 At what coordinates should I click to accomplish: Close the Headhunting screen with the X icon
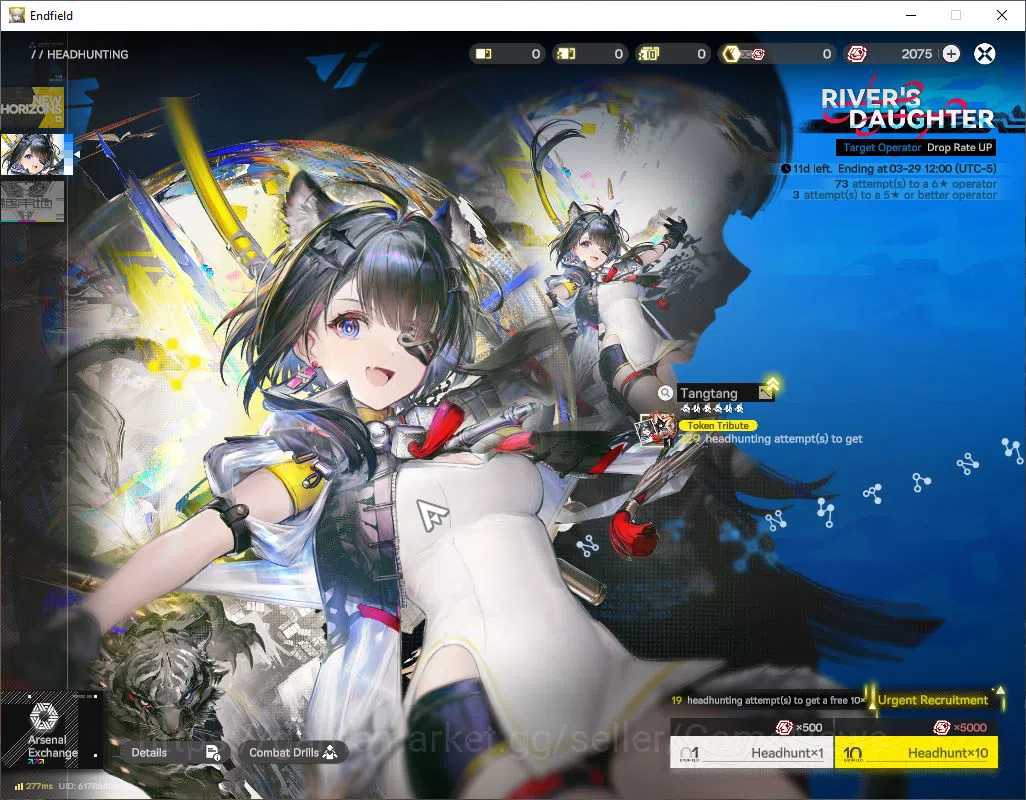(984, 54)
